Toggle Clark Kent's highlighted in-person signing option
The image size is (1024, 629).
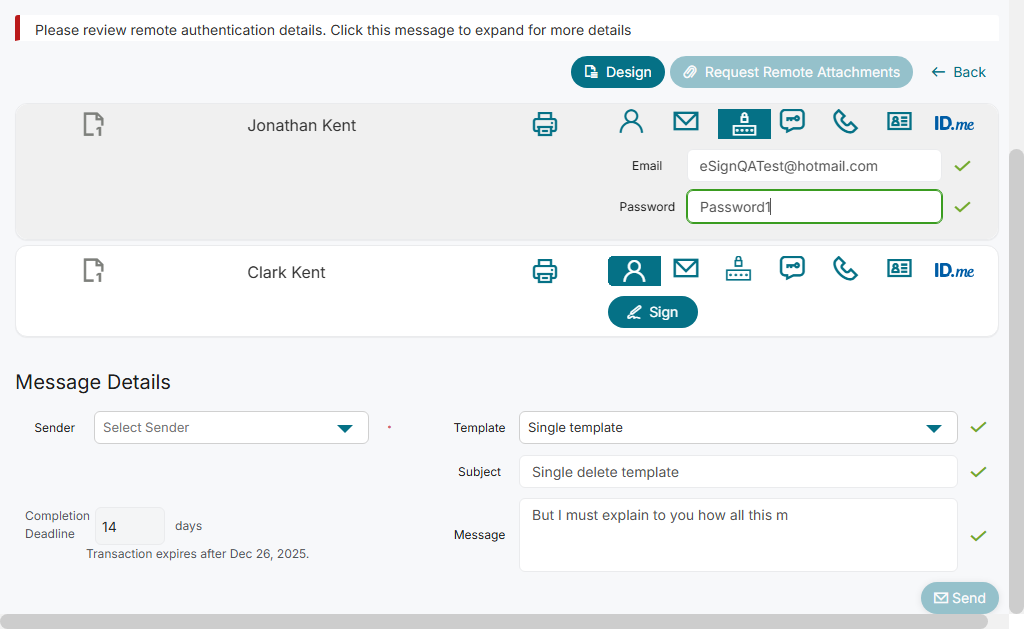634,271
